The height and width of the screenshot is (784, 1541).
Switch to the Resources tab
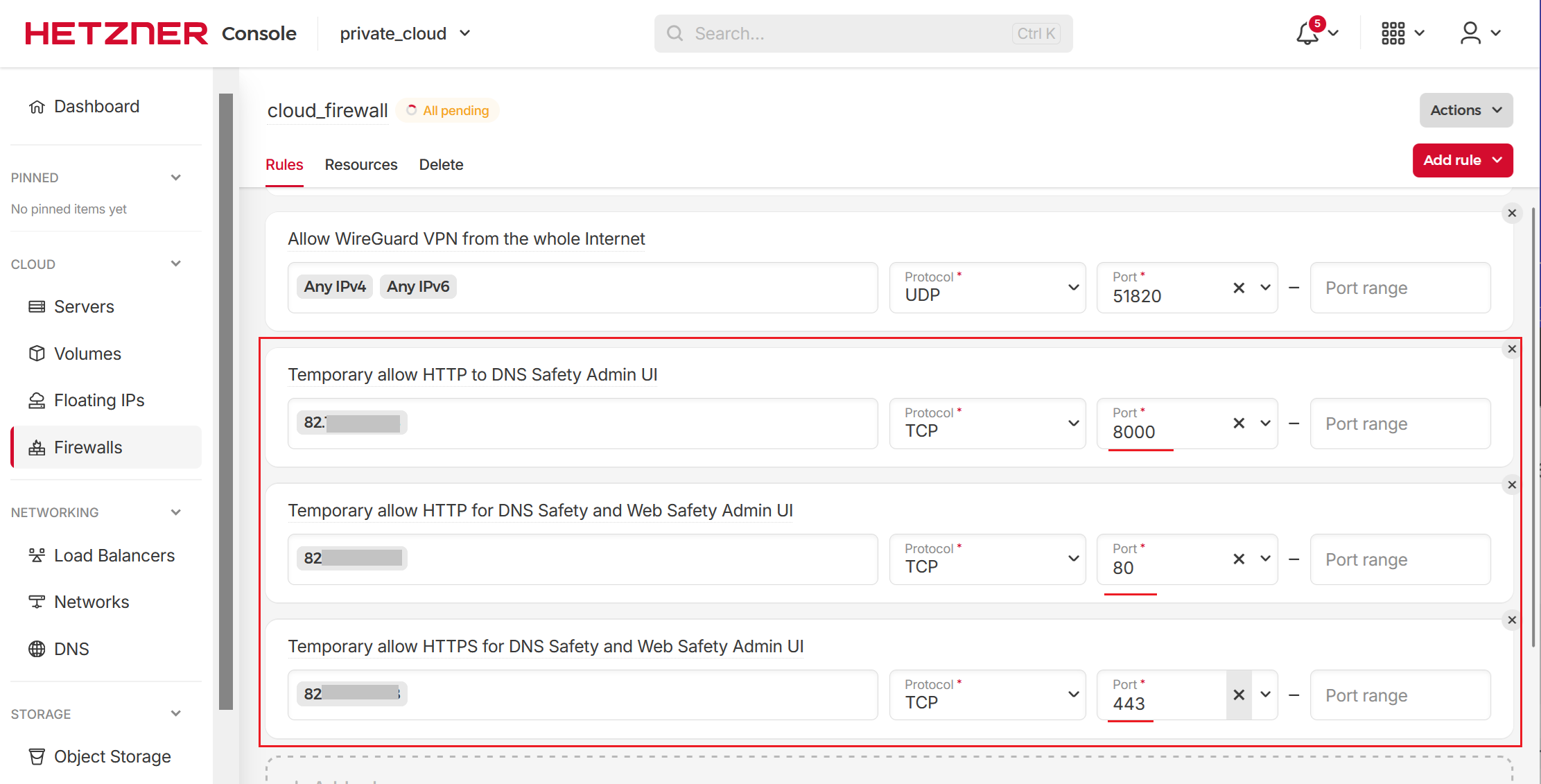(361, 165)
